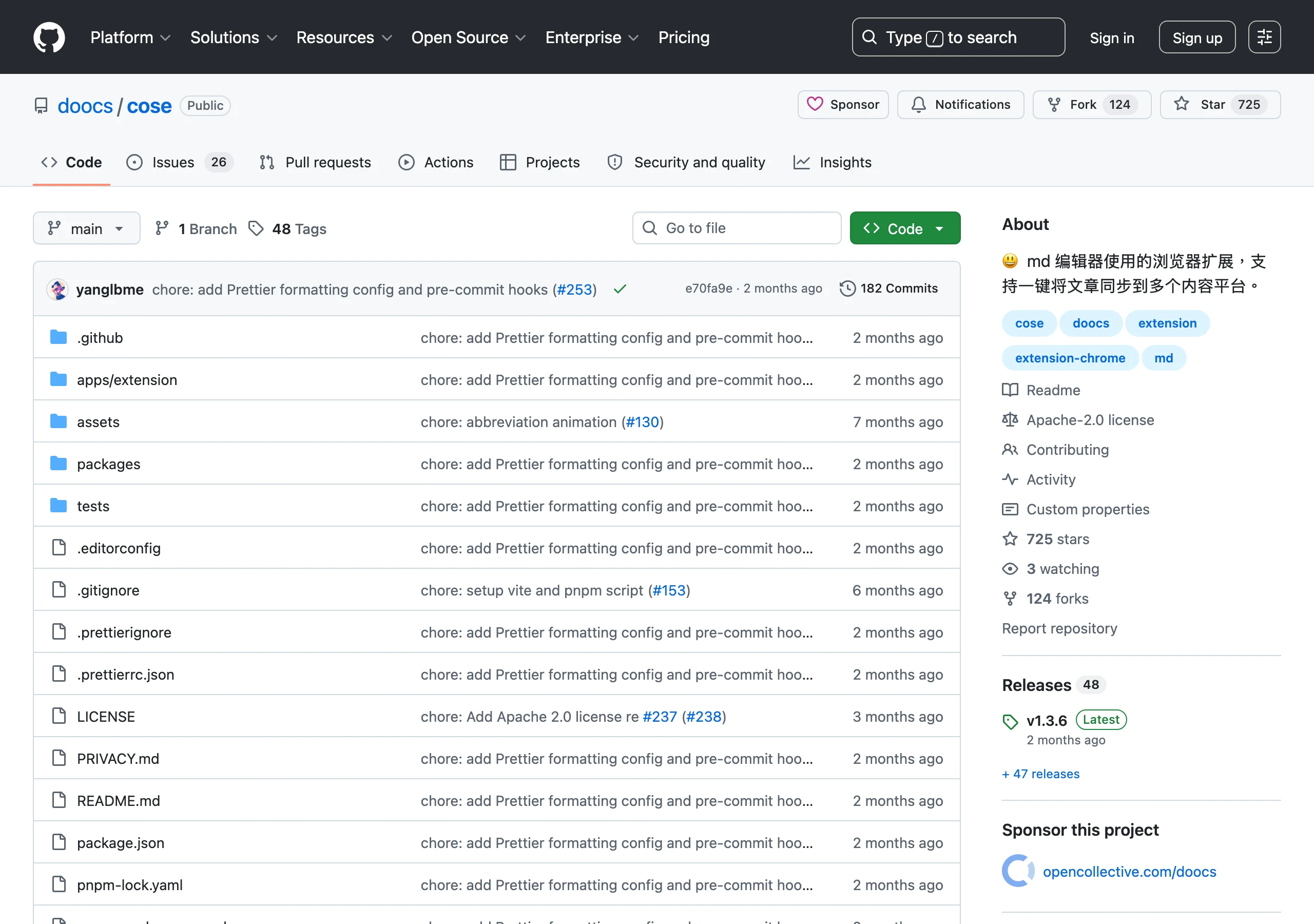The height and width of the screenshot is (924, 1314).
Task: Click the watching eye icon
Action: tap(1010, 568)
